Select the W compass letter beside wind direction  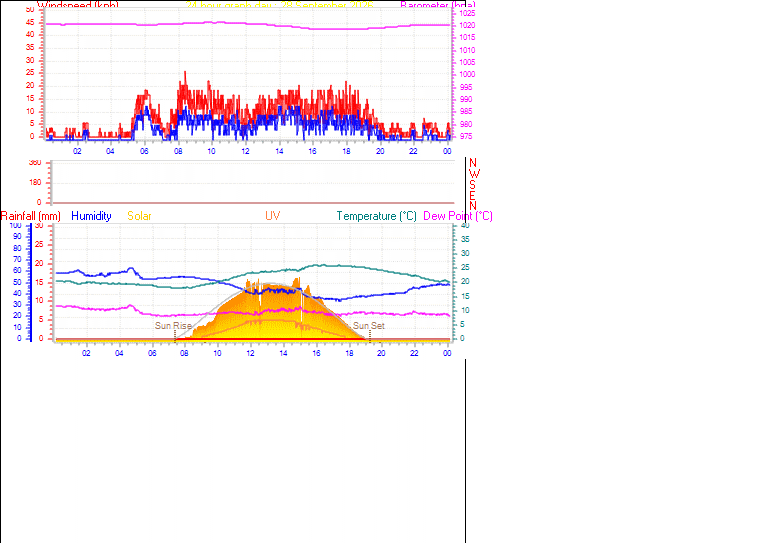[x=474, y=174]
